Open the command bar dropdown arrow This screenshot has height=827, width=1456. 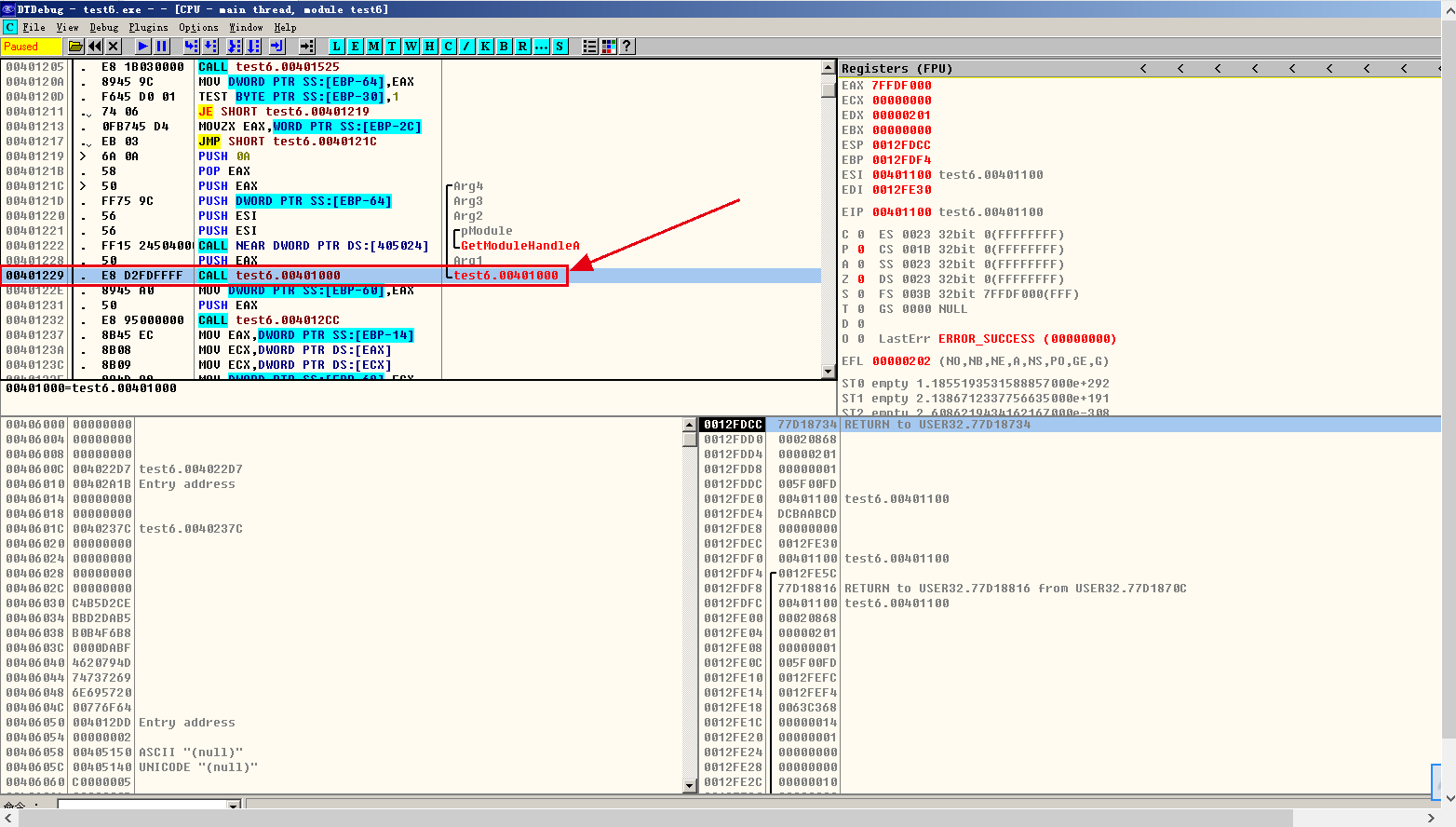coord(234,805)
